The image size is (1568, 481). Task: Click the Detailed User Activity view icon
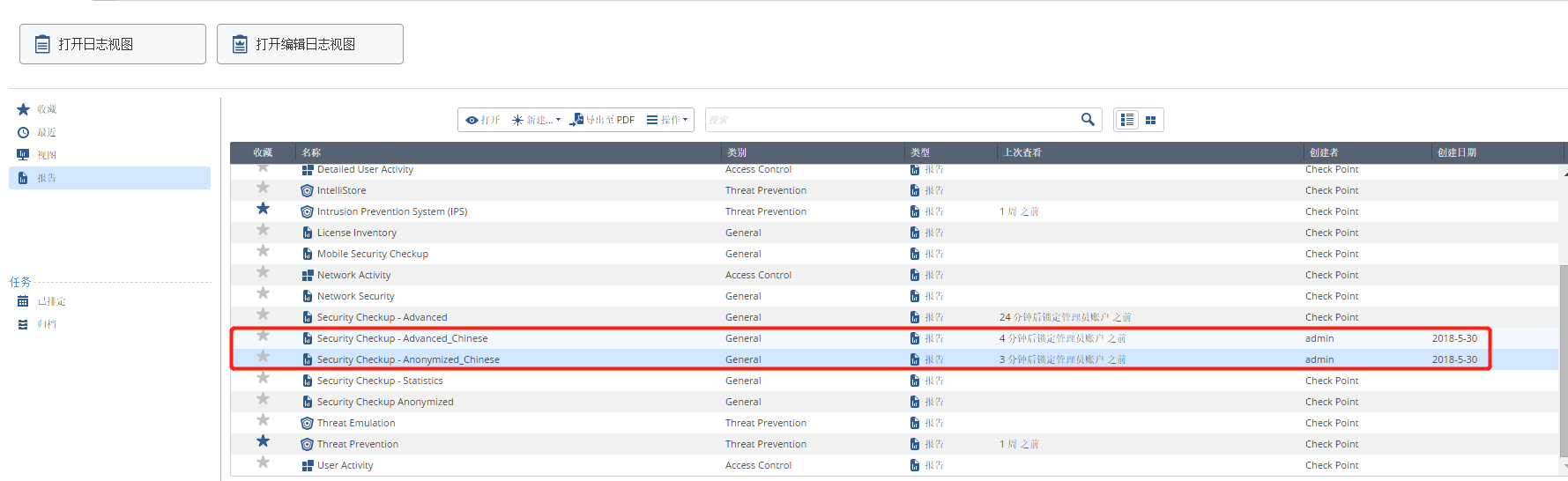pos(307,169)
